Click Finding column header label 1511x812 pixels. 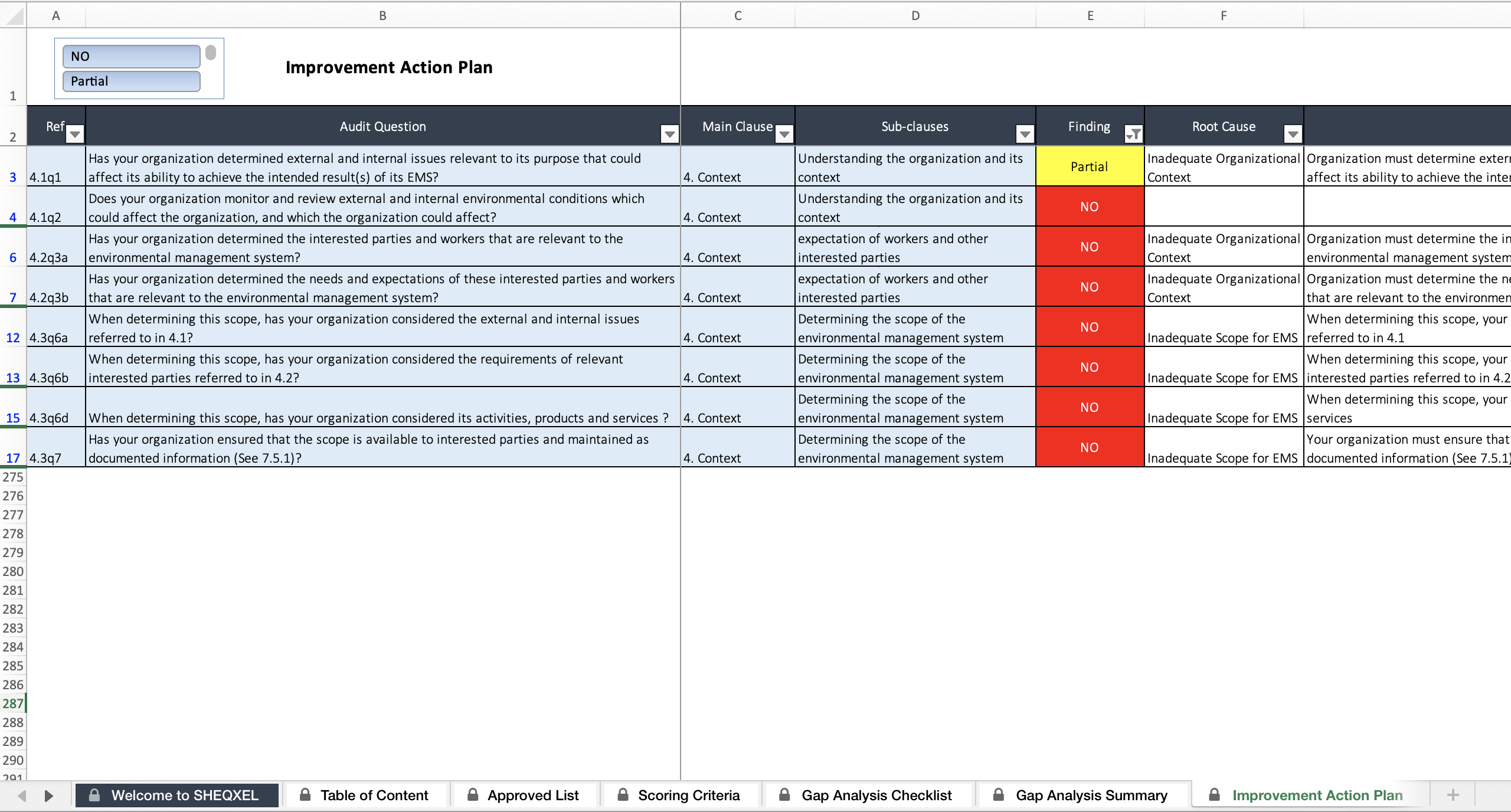pyautogui.click(x=1089, y=126)
